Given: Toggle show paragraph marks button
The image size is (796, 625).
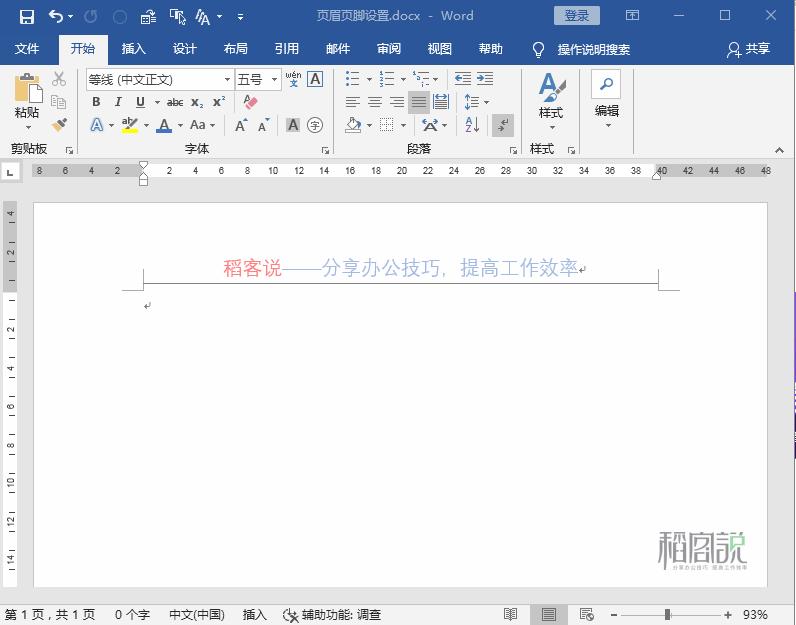Looking at the screenshot, I should click(504, 125).
